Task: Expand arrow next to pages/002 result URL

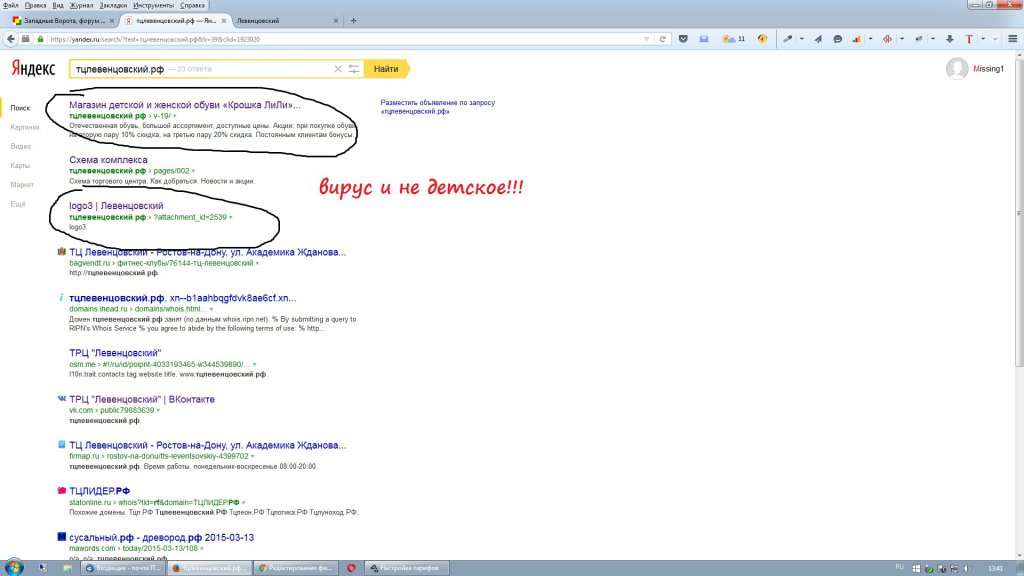Action: tap(193, 171)
